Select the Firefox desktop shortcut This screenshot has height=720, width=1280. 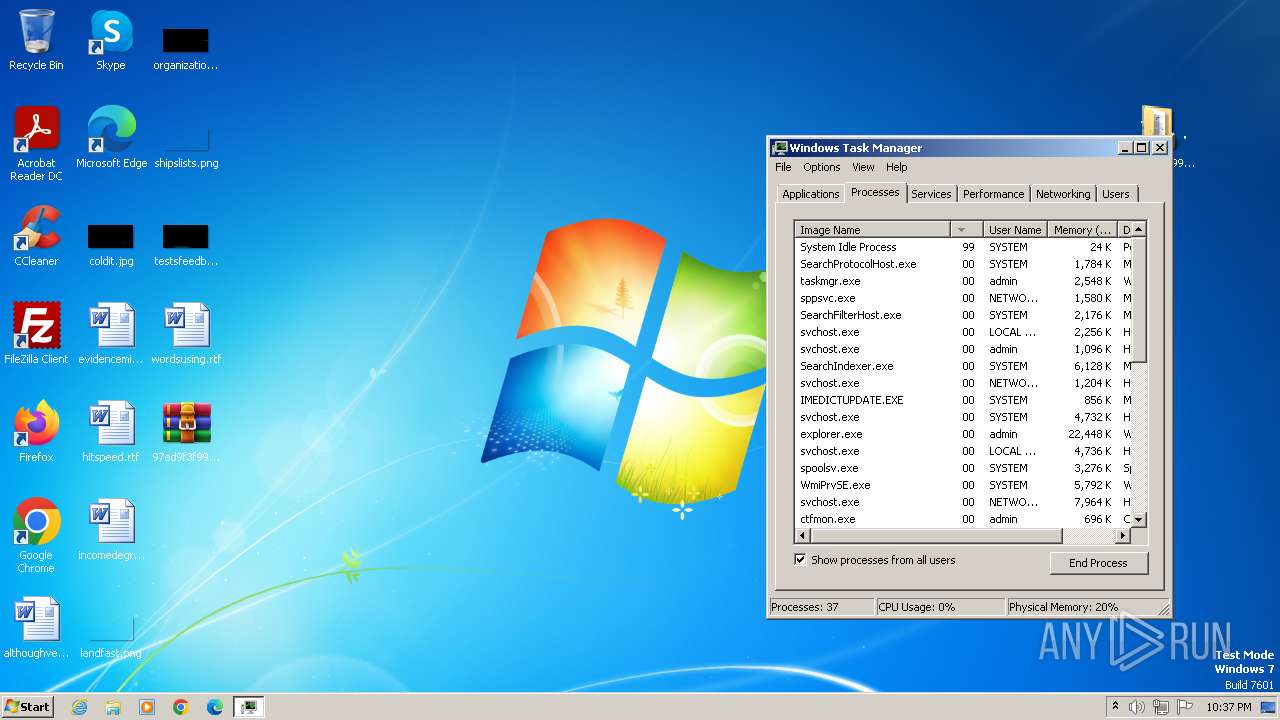click(36, 432)
